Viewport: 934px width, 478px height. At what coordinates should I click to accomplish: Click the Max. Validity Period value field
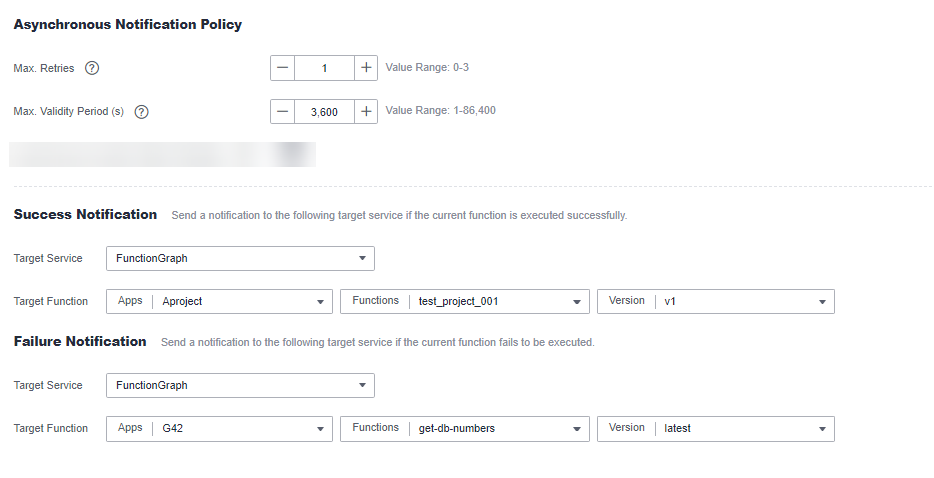(x=325, y=111)
